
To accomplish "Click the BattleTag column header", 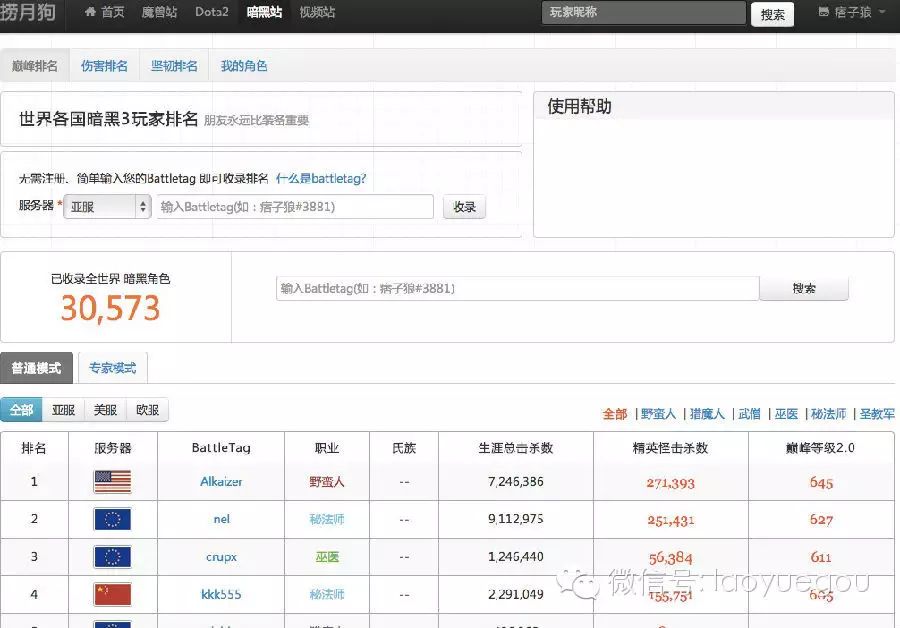I will (x=221, y=448).
